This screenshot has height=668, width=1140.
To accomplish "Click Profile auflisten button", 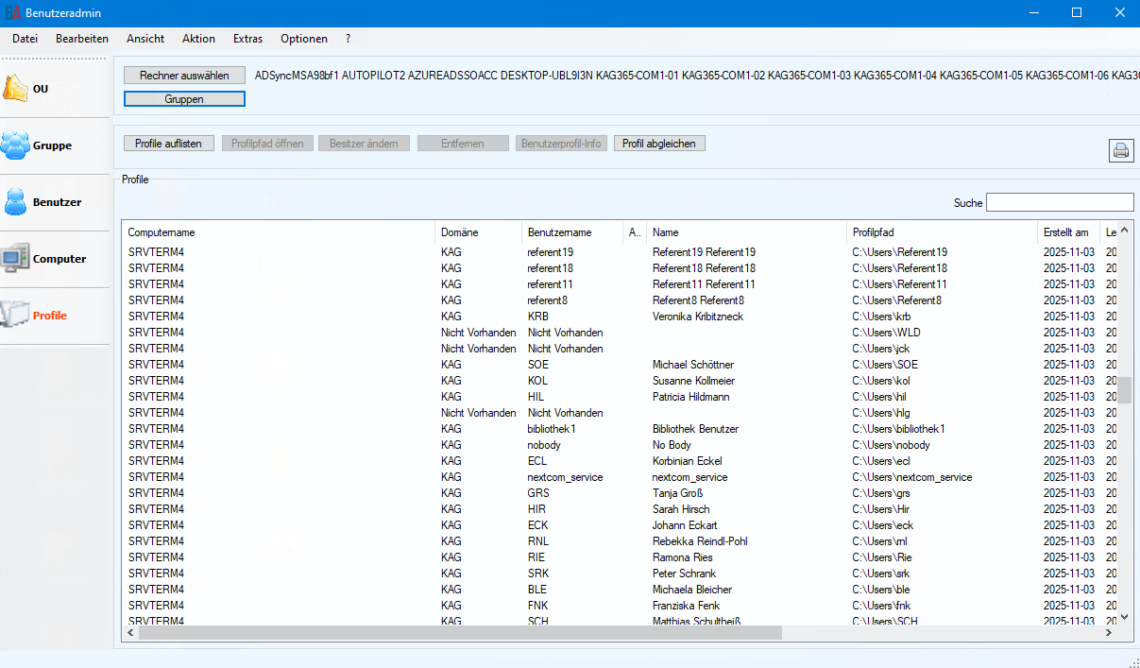I will [168, 144].
